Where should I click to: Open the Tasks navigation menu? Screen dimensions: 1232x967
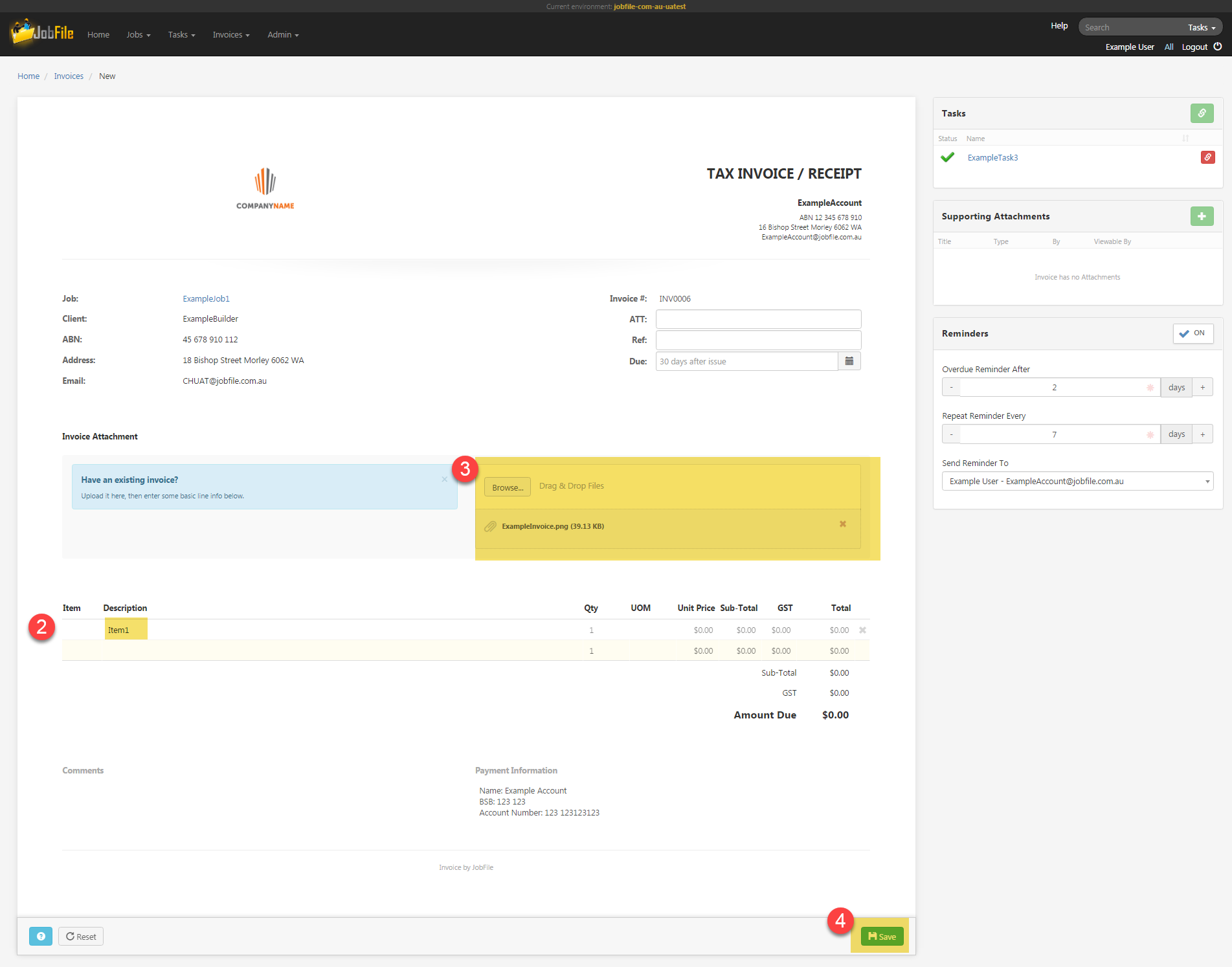pyautogui.click(x=181, y=35)
